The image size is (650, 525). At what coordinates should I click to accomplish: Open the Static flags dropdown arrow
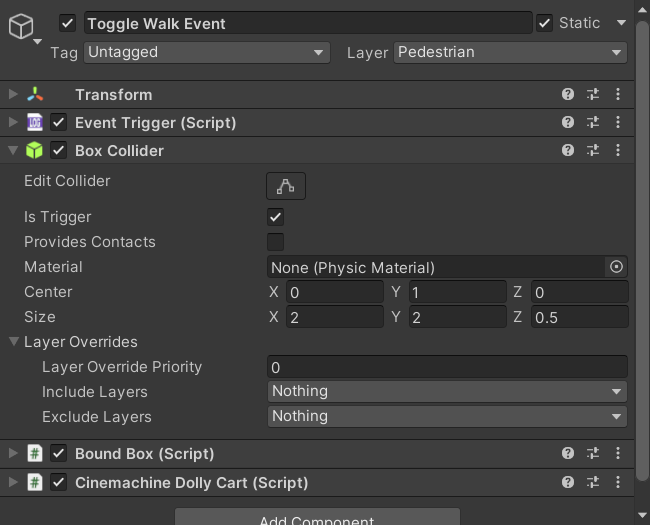click(x=621, y=23)
